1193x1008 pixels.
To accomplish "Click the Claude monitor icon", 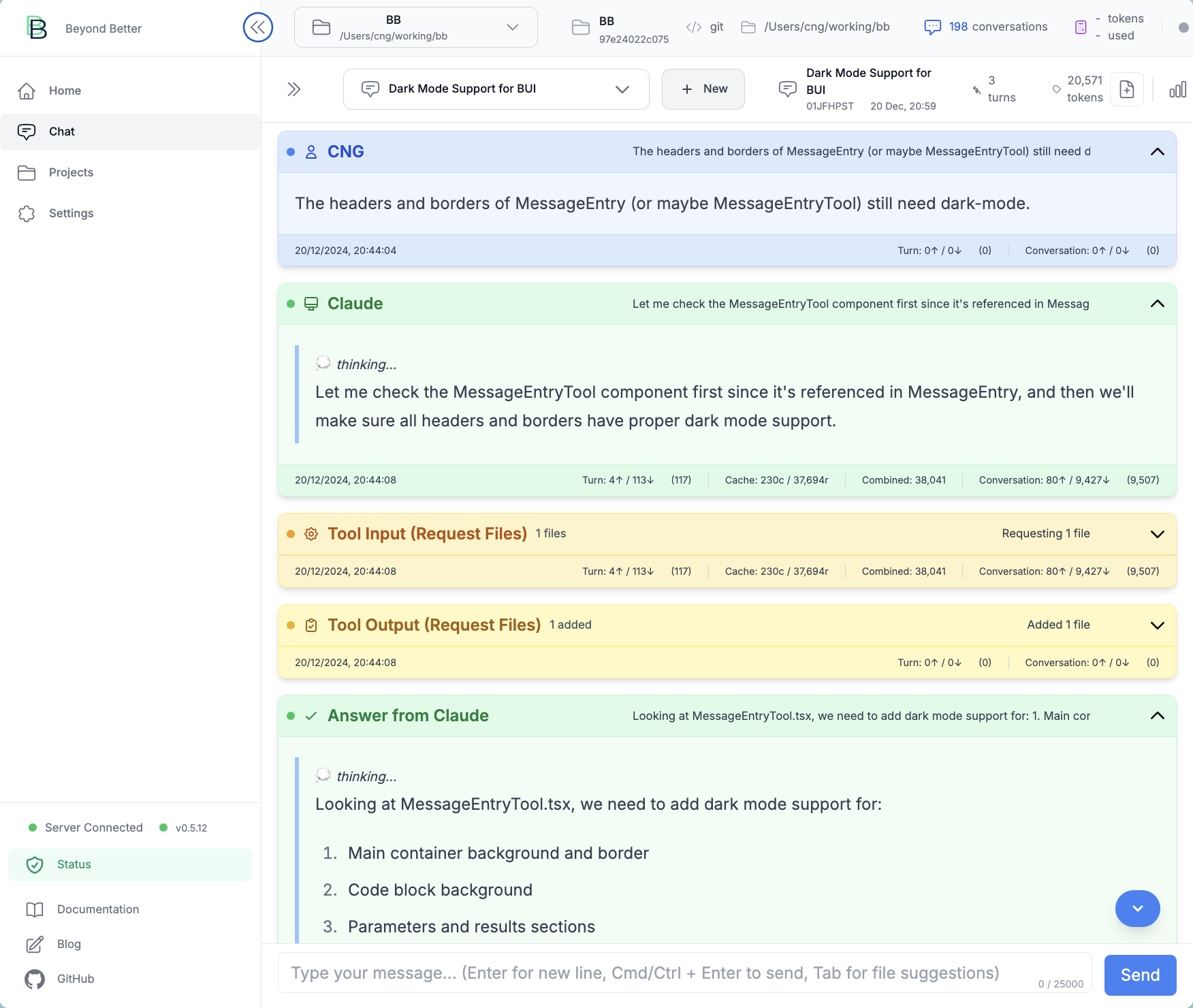I will coord(311,304).
